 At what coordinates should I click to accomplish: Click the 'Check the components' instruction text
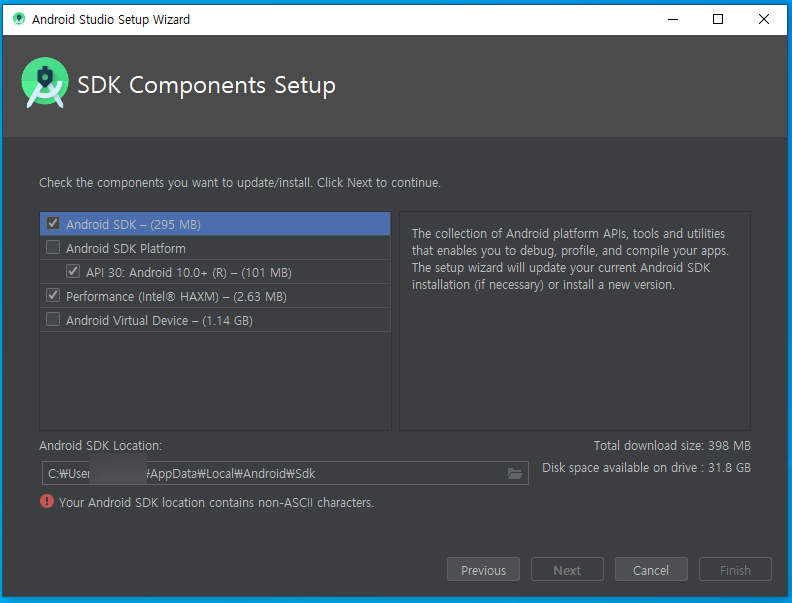point(240,182)
